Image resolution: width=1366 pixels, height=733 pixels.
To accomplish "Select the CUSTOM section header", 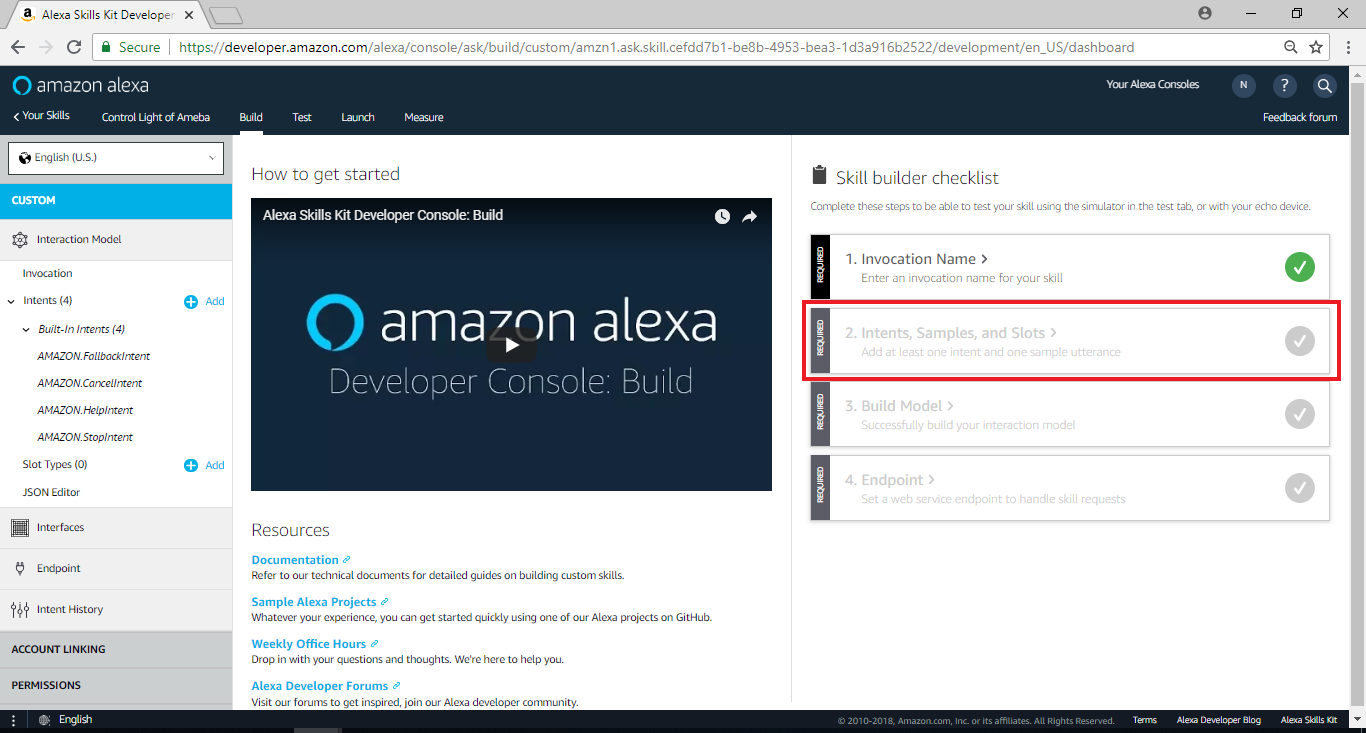I will pyautogui.click(x=116, y=200).
